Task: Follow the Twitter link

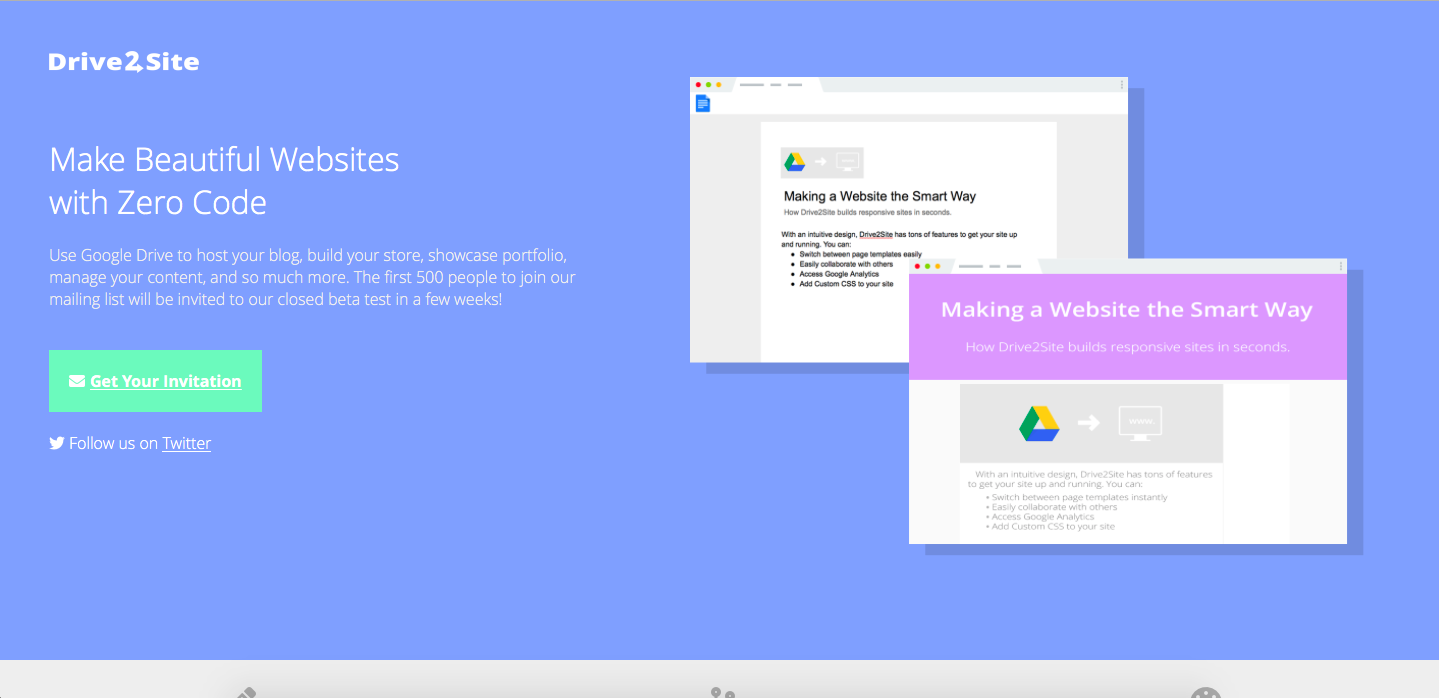Action: 187,443
